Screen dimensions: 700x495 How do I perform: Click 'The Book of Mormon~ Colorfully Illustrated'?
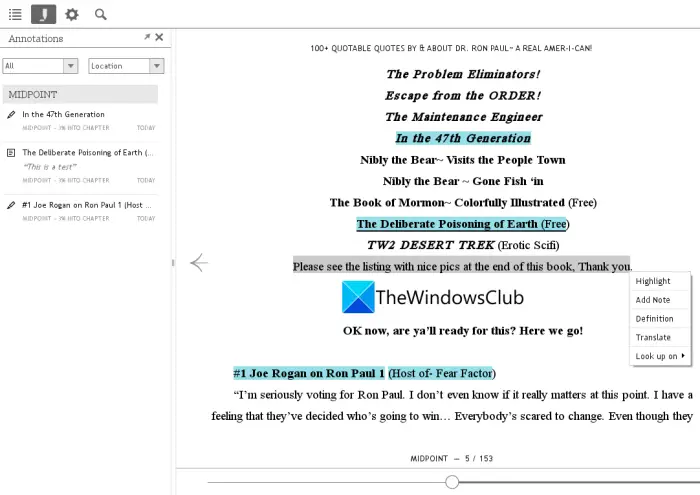pyautogui.click(x=447, y=203)
